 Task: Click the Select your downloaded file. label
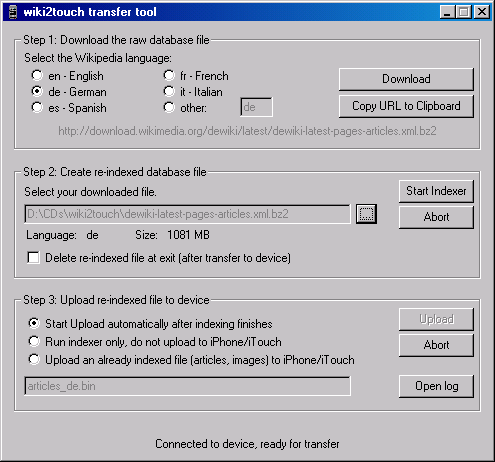tap(90, 192)
